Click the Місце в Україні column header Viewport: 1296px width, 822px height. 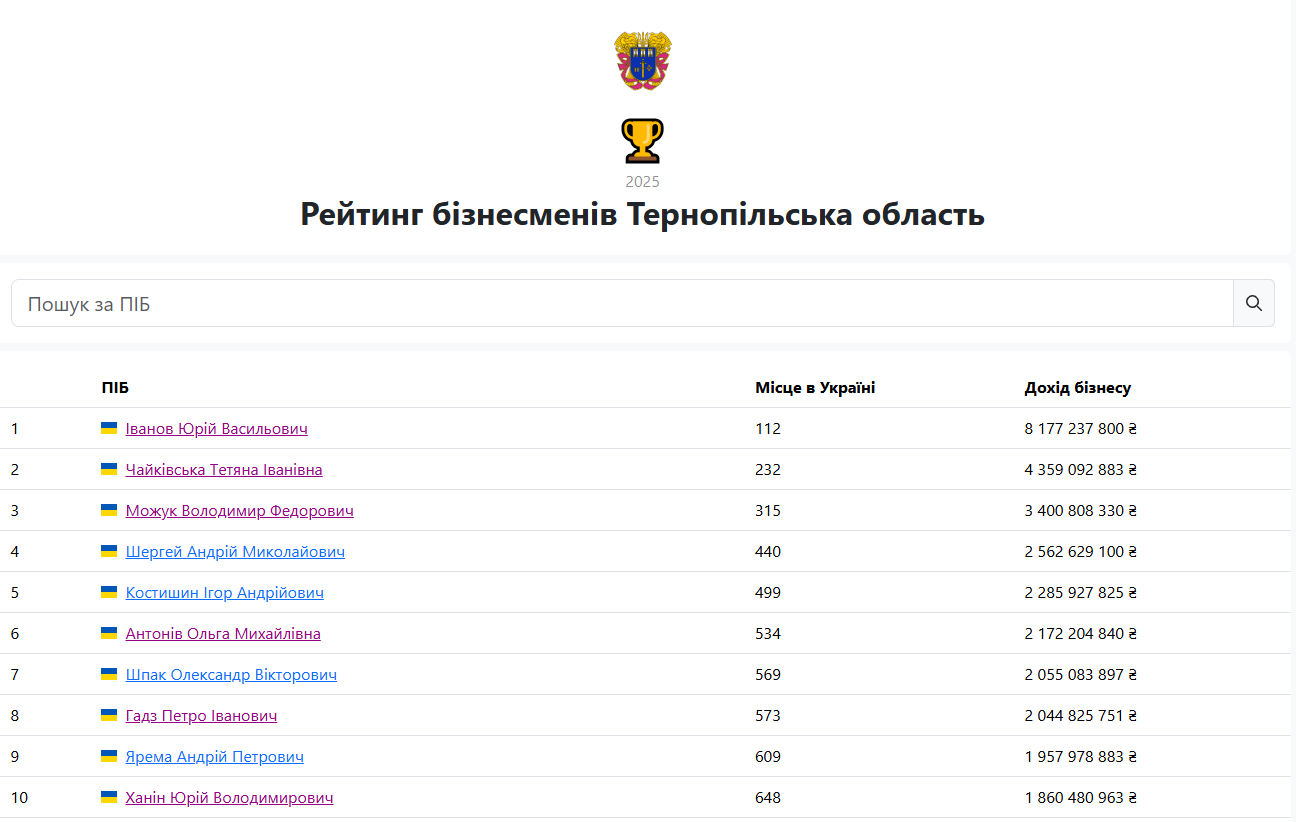815,388
